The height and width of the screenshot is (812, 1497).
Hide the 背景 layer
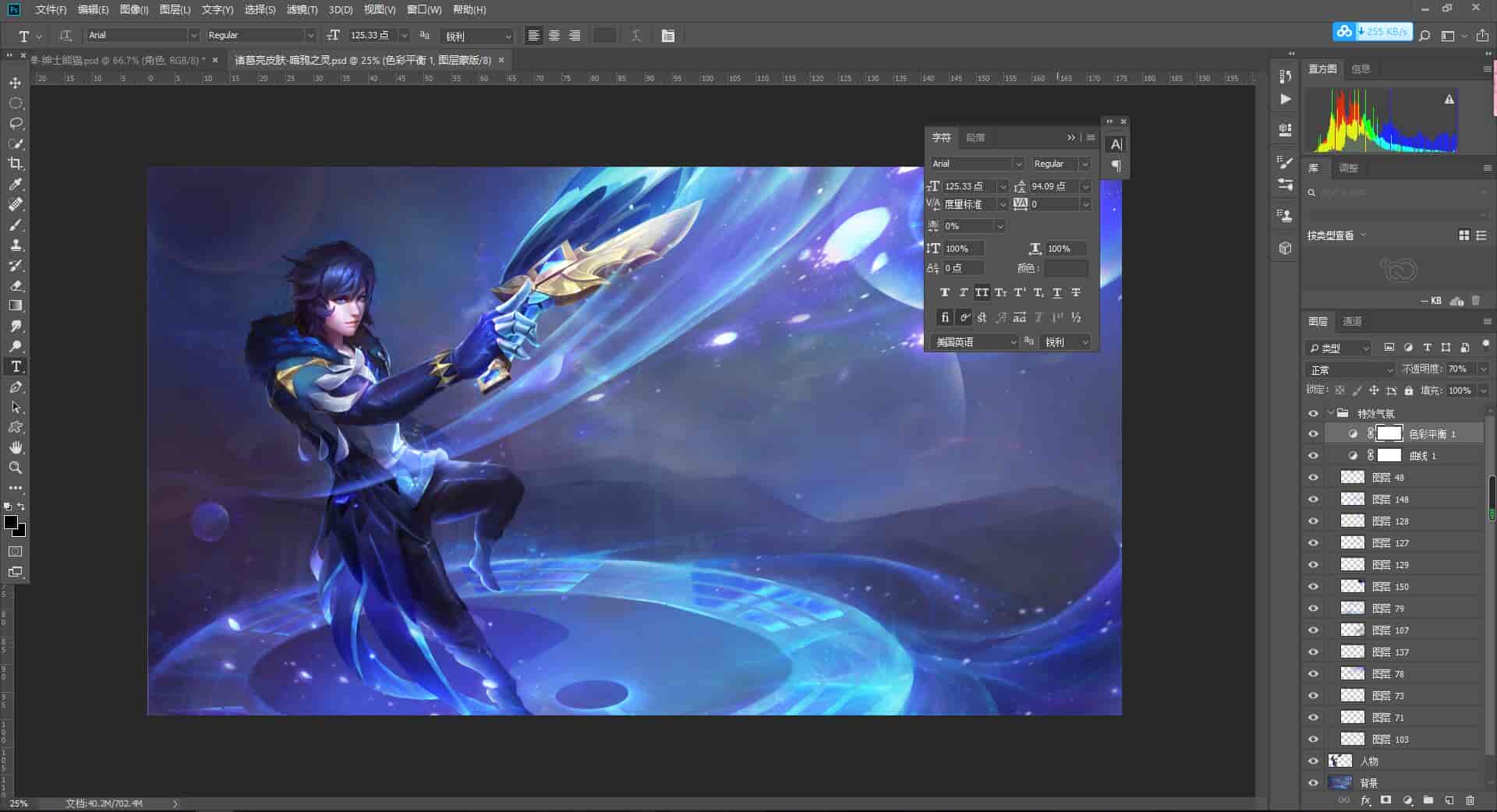[x=1314, y=783]
